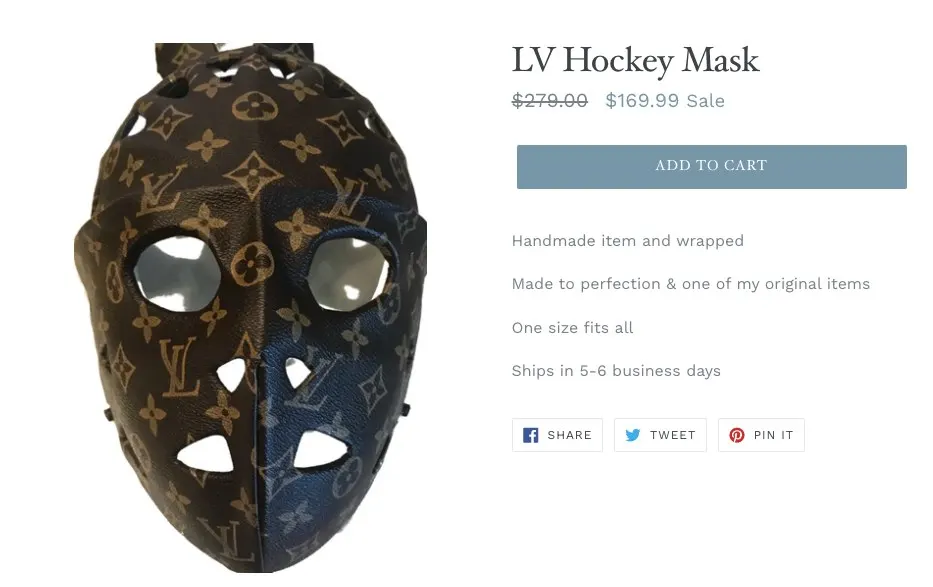Click the Pinterest logo icon
Image resolution: width=933 pixels, height=587 pixels.
click(x=737, y=435)
